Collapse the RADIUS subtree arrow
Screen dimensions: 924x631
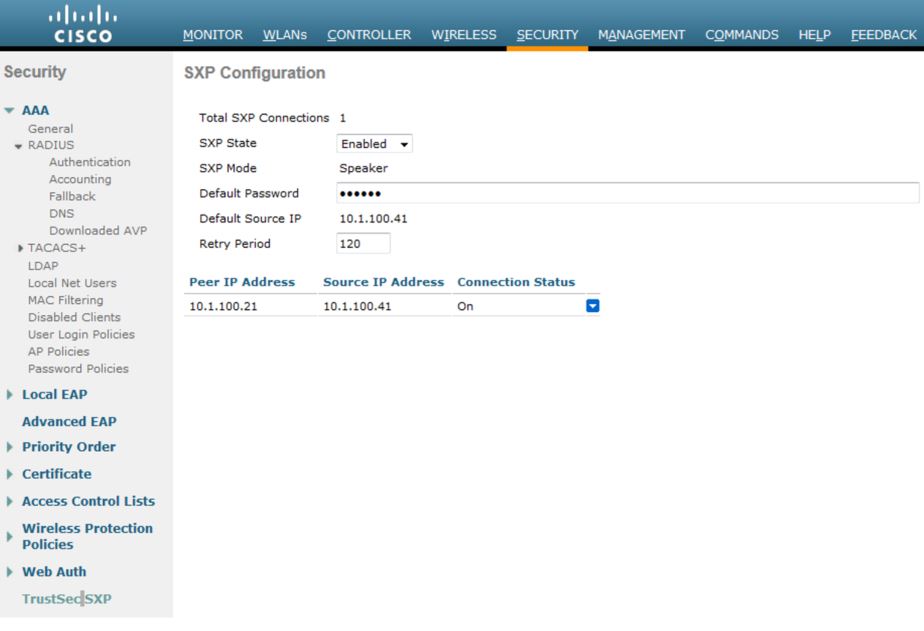[x=19, y=146]
